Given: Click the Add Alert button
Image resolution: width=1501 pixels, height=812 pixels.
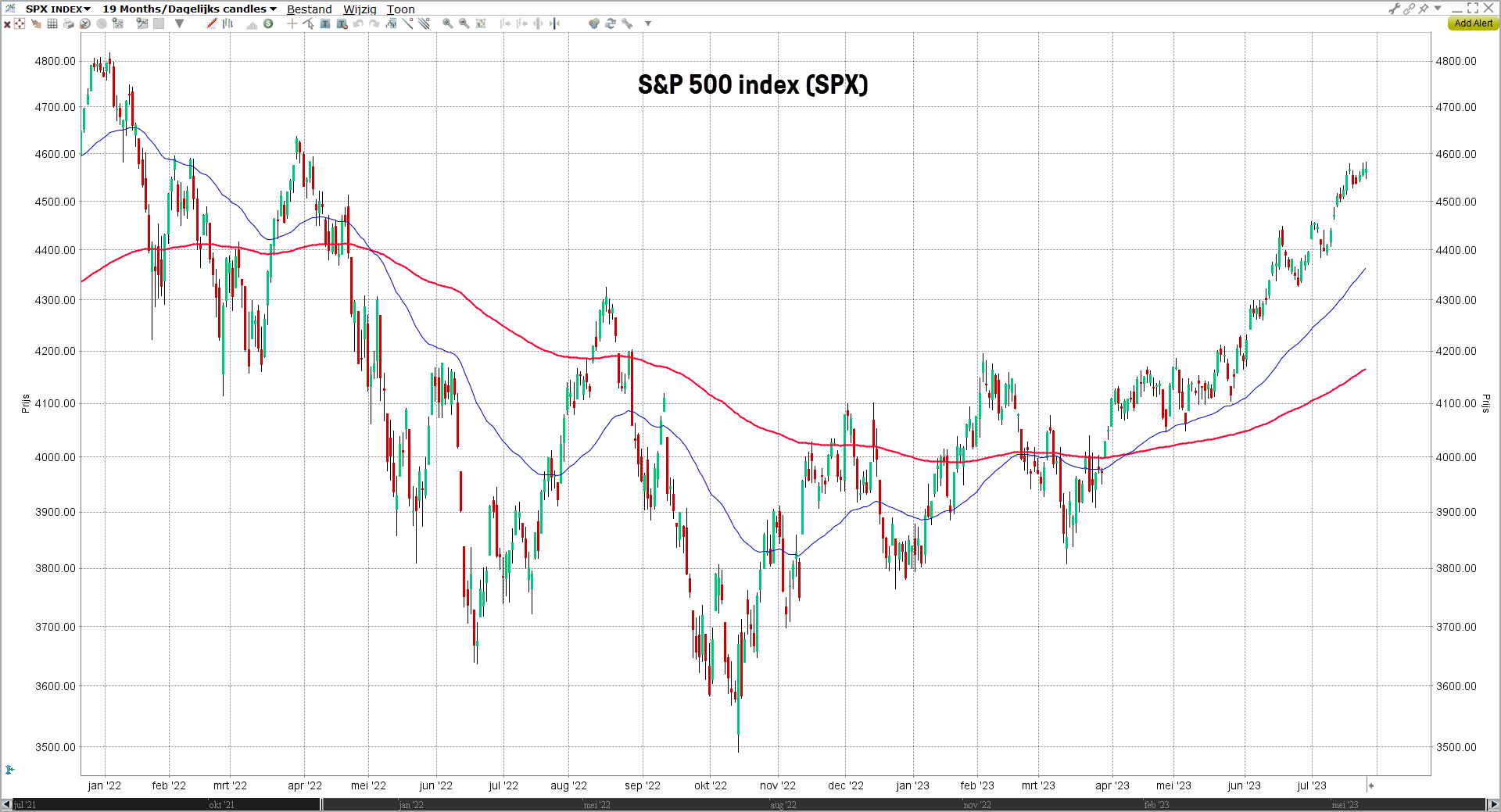Looking at the screenshot, I should tap(1474, 23).
